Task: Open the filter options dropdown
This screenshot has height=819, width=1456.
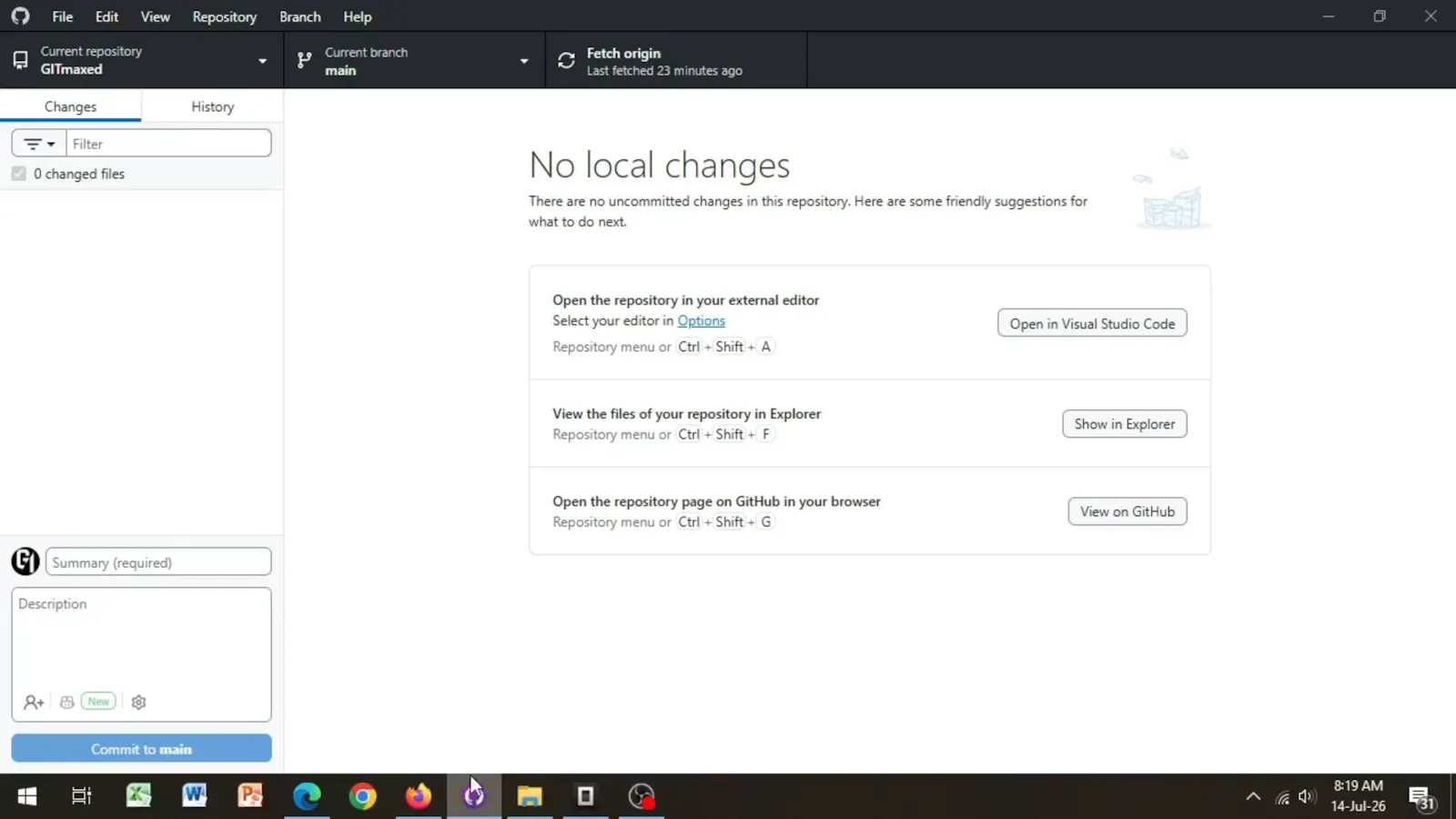Action: [x=38, y=143]
